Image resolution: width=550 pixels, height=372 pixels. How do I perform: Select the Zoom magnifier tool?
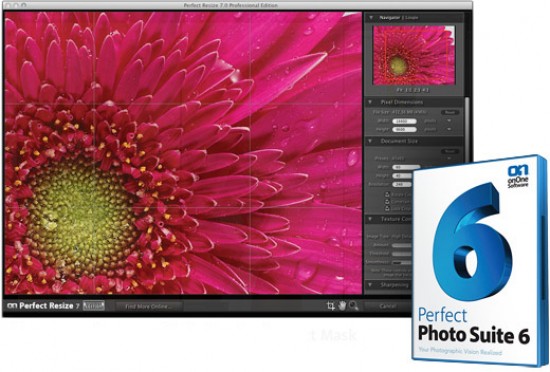point(354,306)
